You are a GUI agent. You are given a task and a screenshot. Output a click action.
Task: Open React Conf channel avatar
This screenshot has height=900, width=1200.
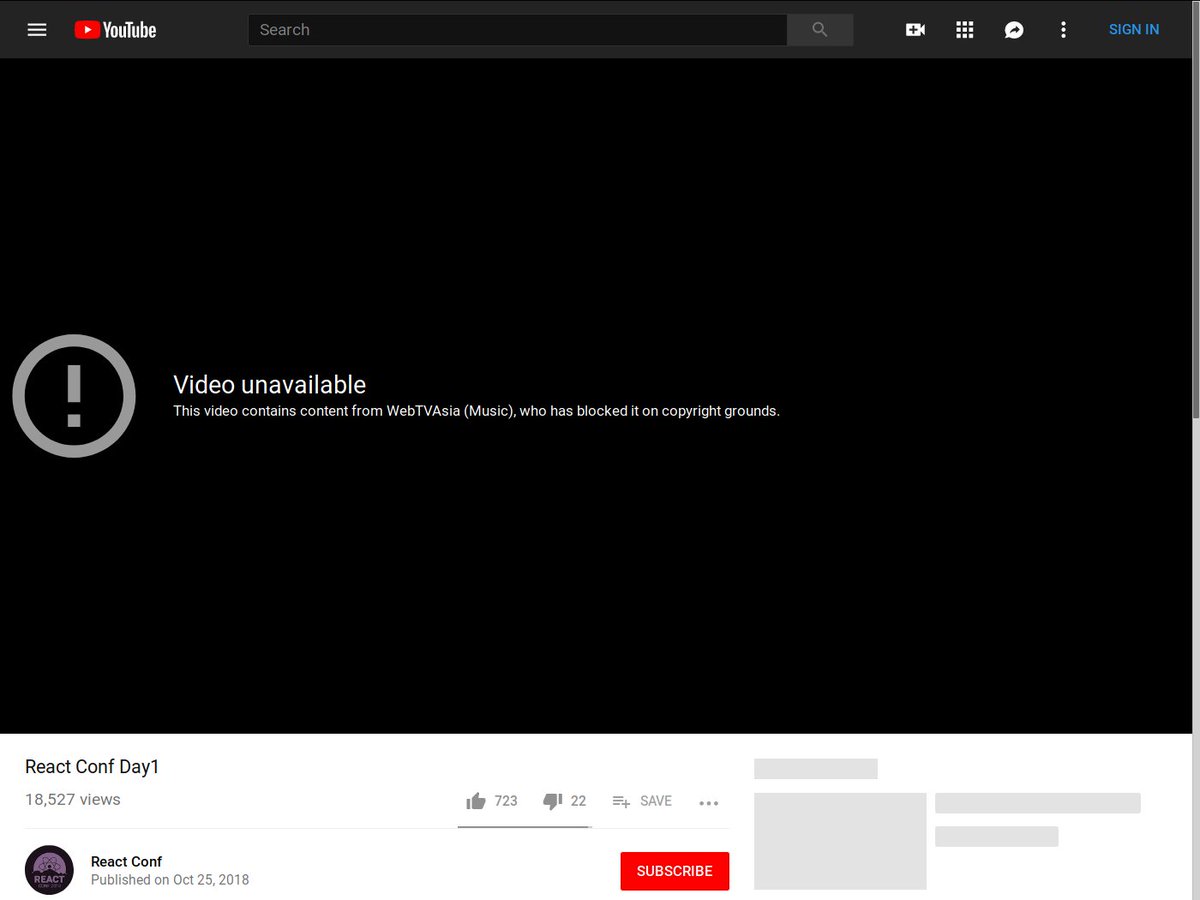pyautogui.click(x=49, y=870)
